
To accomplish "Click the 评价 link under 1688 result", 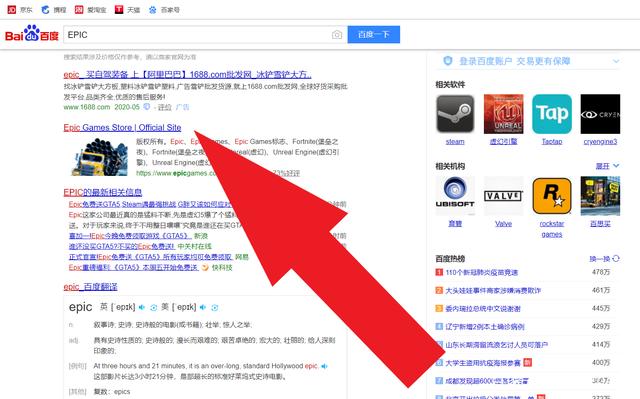I will [164, 107].
